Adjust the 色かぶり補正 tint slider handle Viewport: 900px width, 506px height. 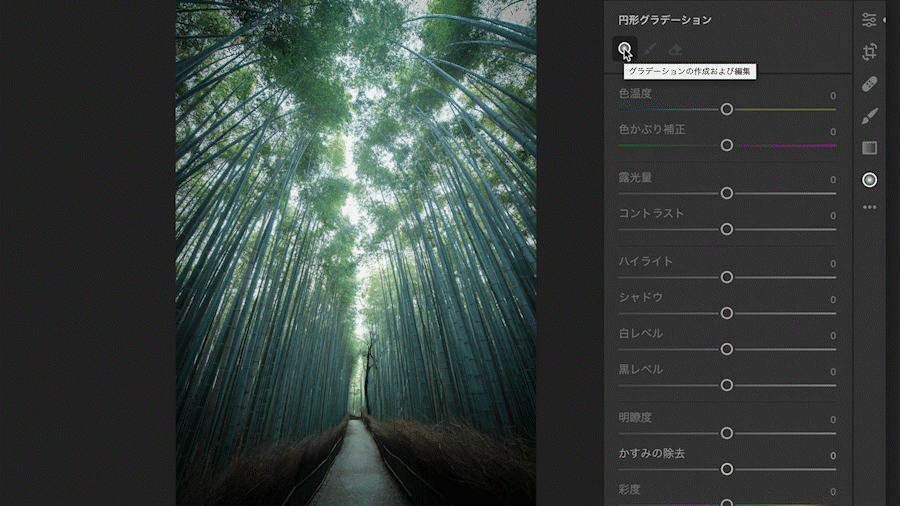click(x=727, y=145)
